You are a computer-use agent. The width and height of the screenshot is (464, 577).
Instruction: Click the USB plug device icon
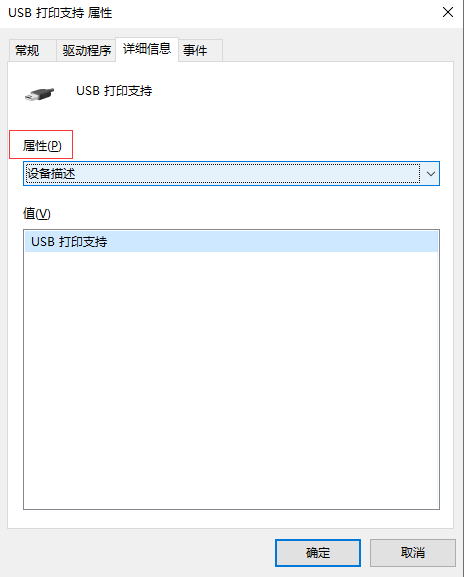click(39, 94)
